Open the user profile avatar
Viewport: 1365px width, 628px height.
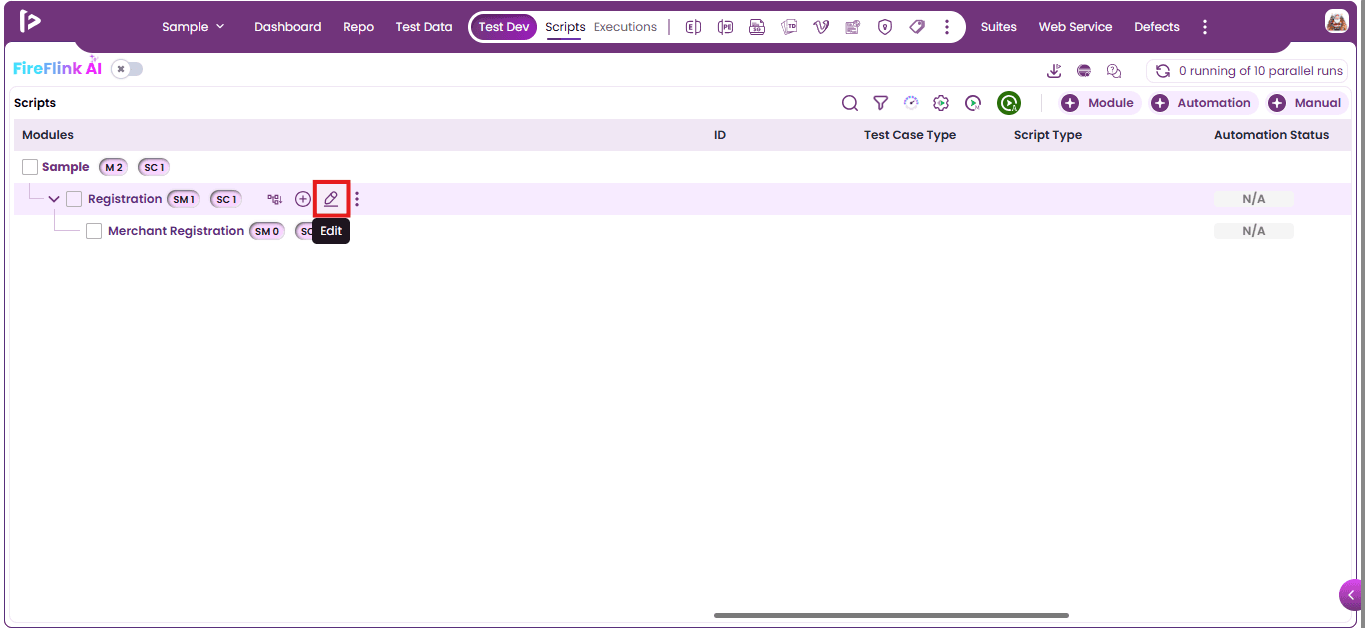point(1336,21)
